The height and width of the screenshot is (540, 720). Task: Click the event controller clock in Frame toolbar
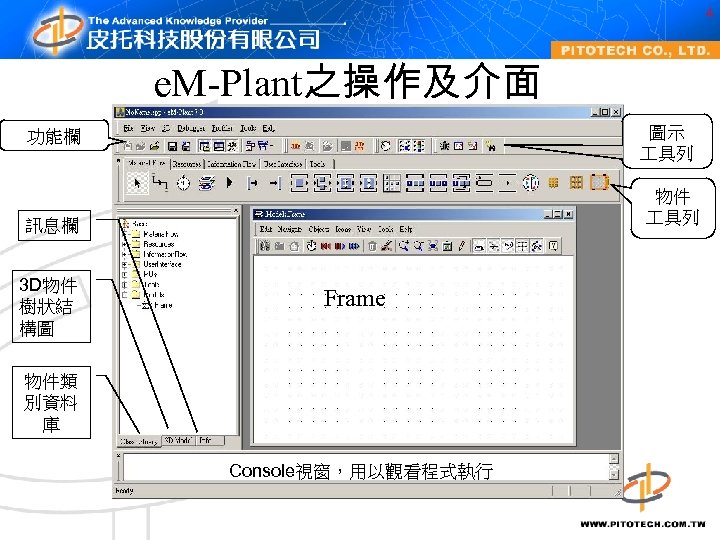[311, 246]
